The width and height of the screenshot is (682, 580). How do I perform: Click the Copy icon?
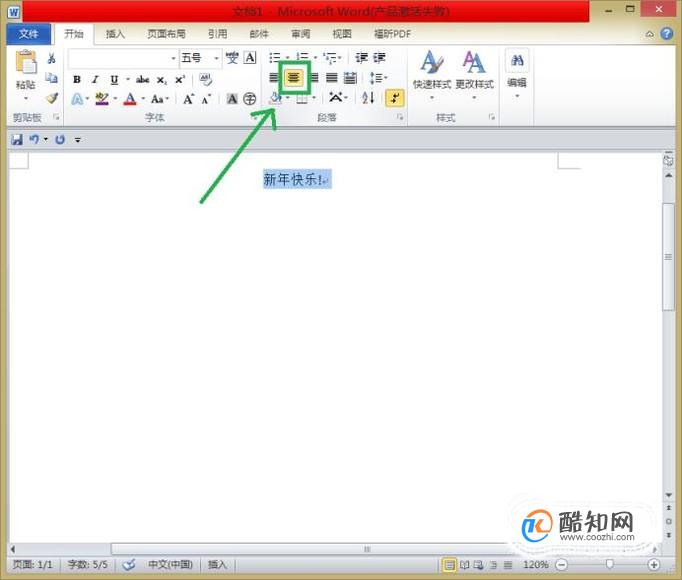[51, 78]
